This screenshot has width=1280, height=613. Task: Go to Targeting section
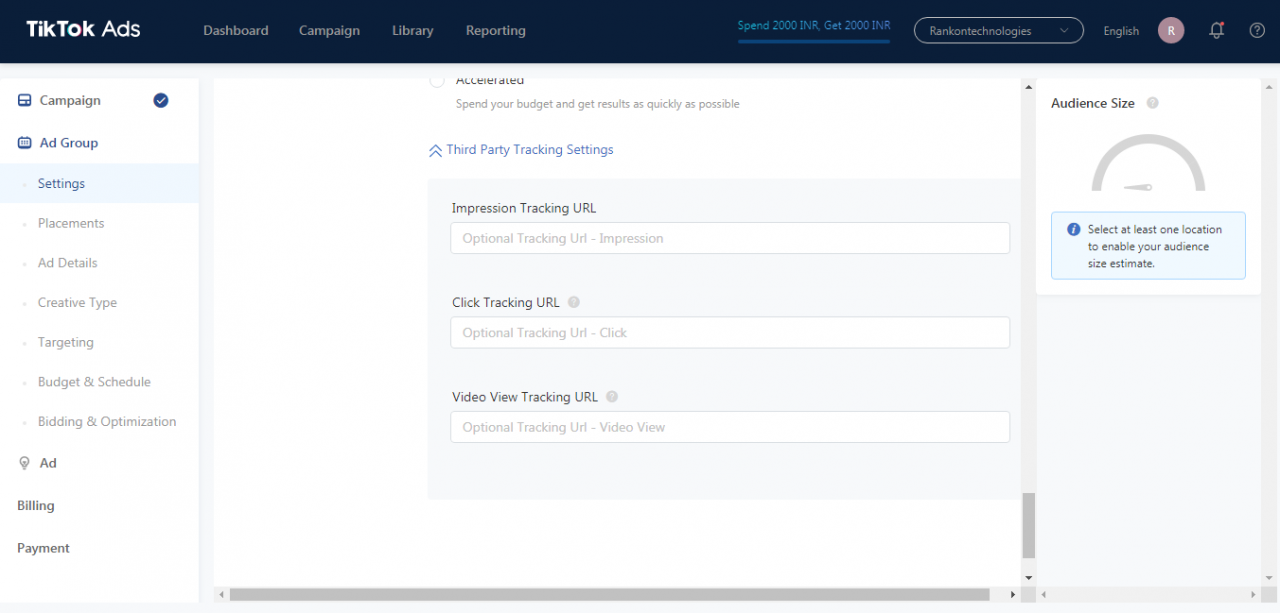(x=66, y=342)
